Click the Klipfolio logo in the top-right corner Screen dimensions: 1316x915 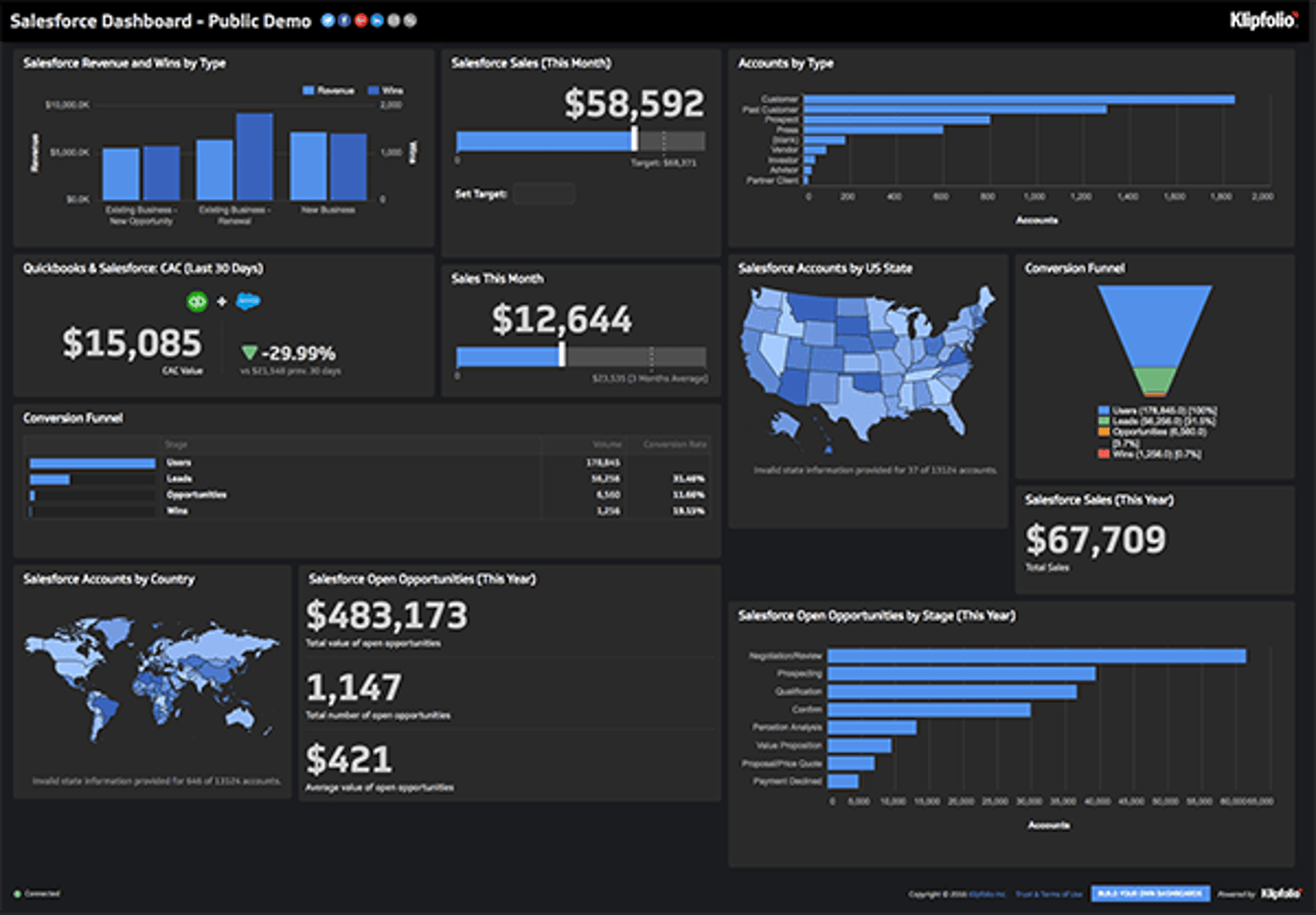click(x=1263, y=19)
